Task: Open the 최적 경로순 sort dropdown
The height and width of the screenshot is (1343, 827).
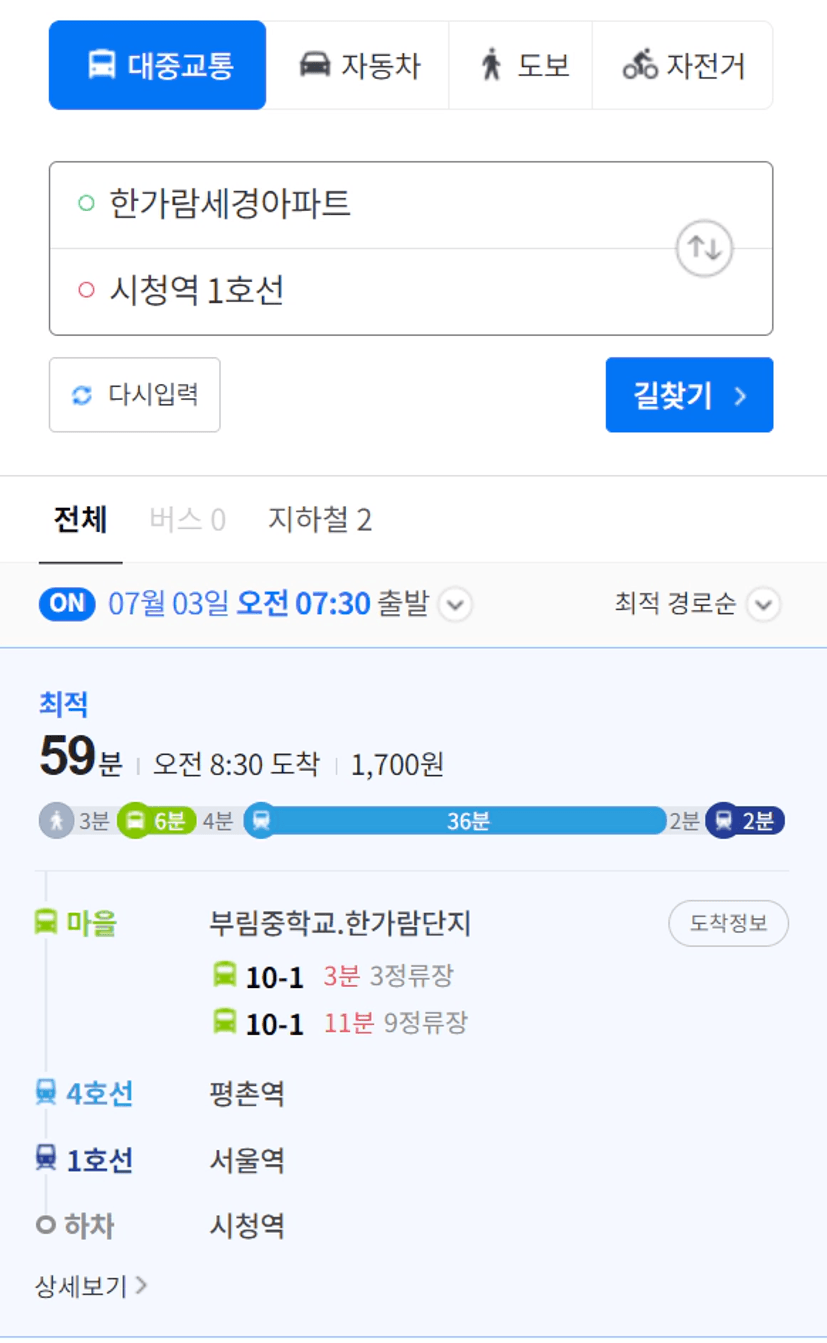Action: pyautogui.click(x=697, y=604)
